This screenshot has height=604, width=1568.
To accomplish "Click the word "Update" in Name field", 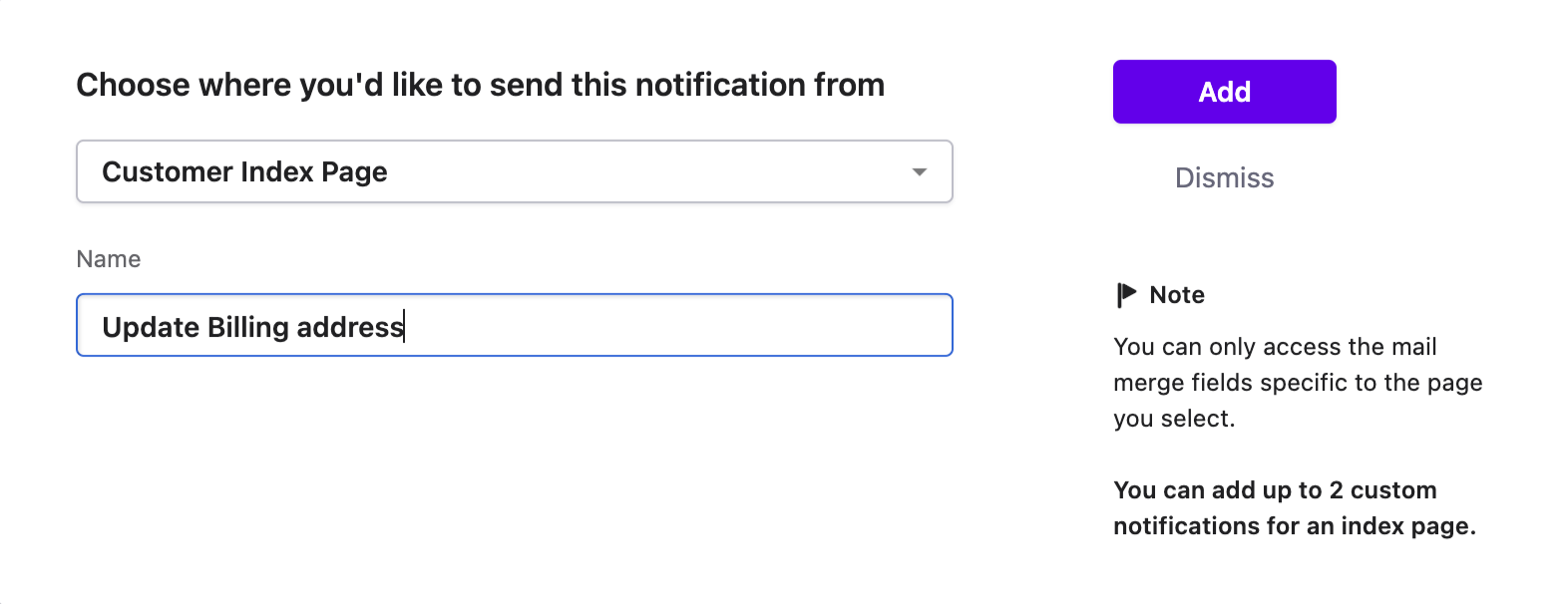I will pyautogui.click(x=151, y=327).
